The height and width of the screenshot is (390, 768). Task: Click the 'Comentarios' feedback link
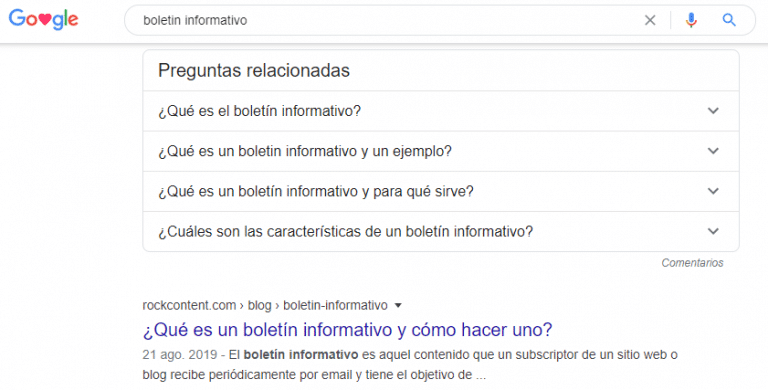point(692,263)
